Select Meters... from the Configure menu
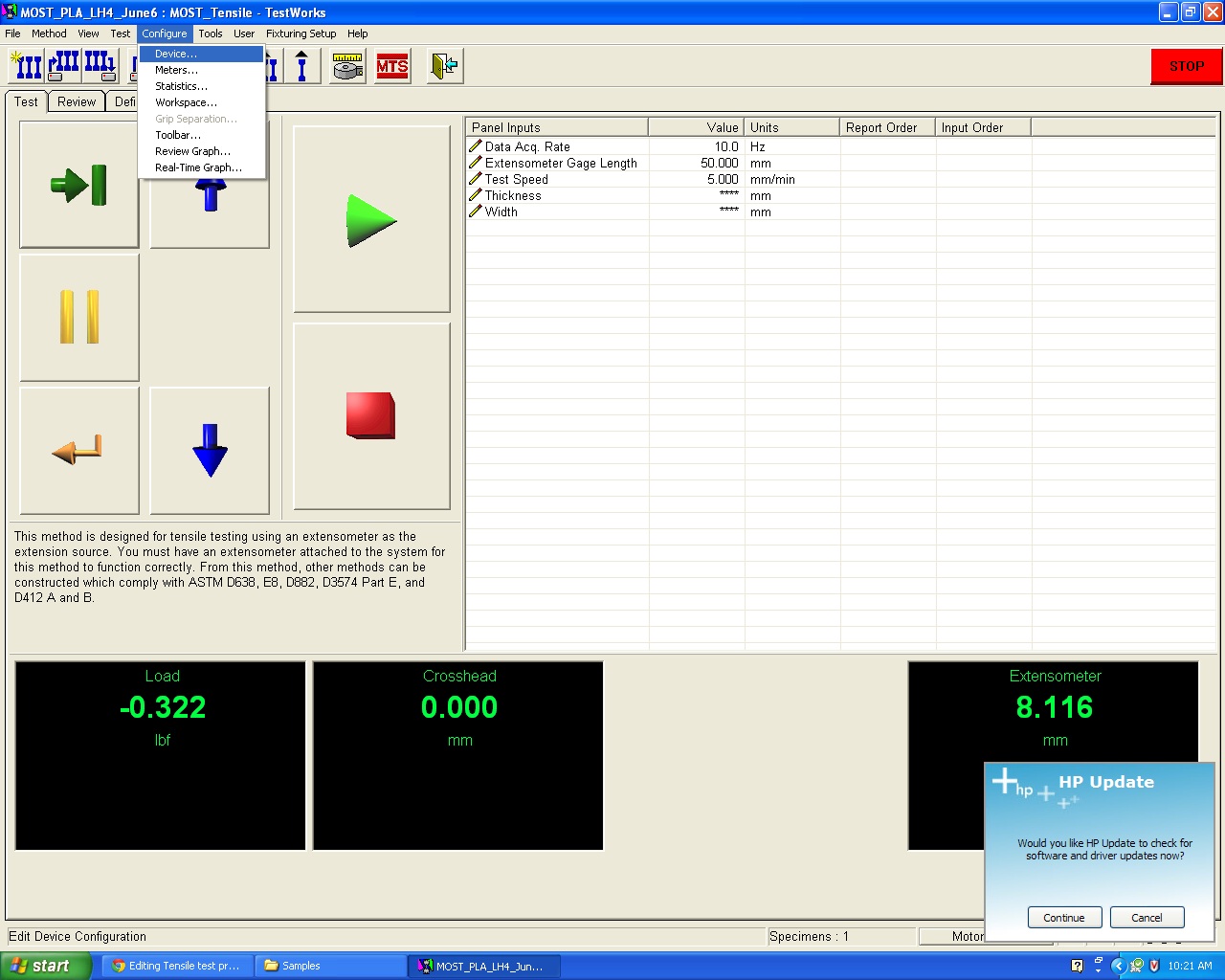This screenshot has height=980, width=1225. (176, 70)
